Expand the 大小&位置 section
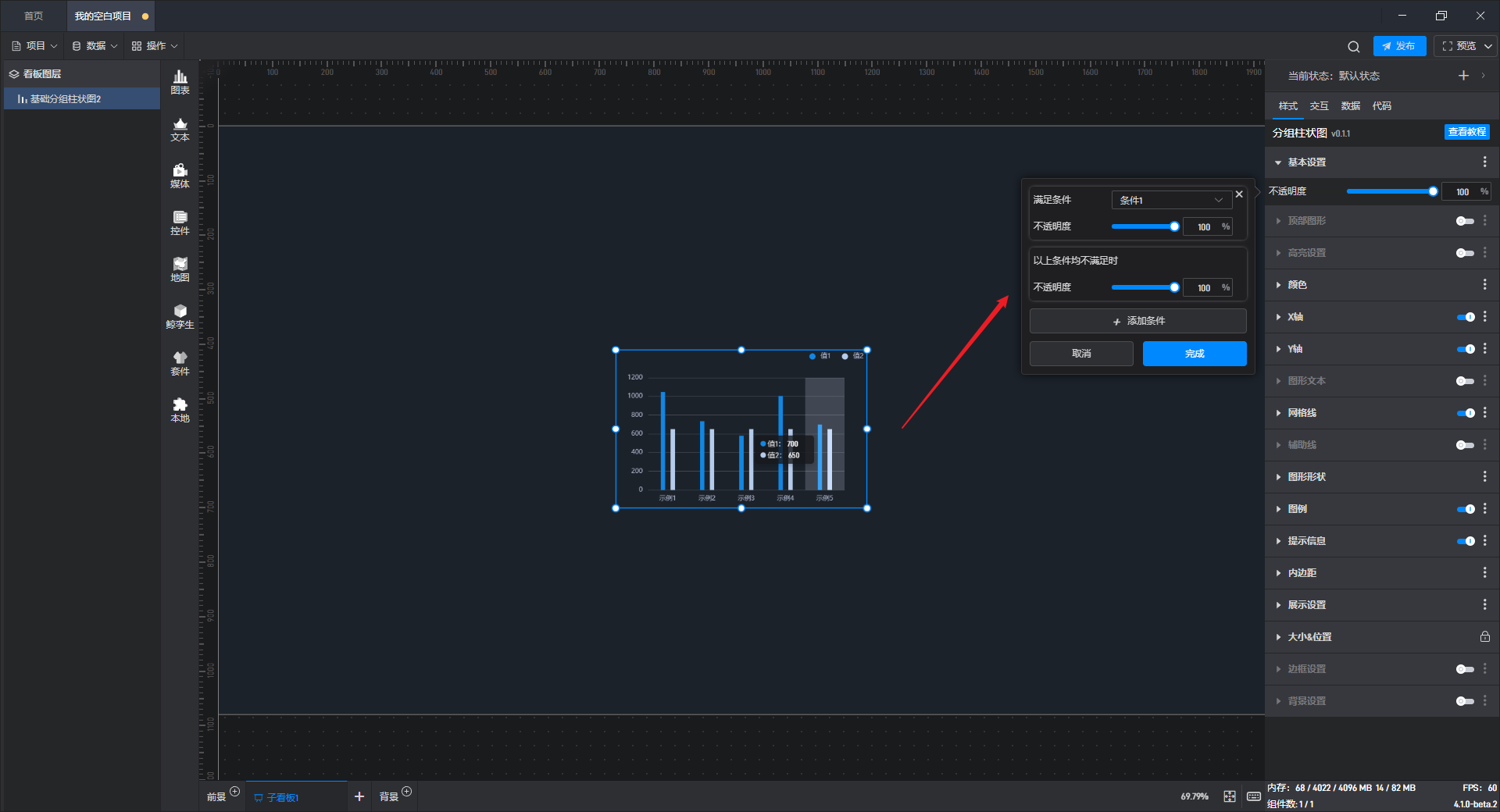 click(x=1278, y=637)
